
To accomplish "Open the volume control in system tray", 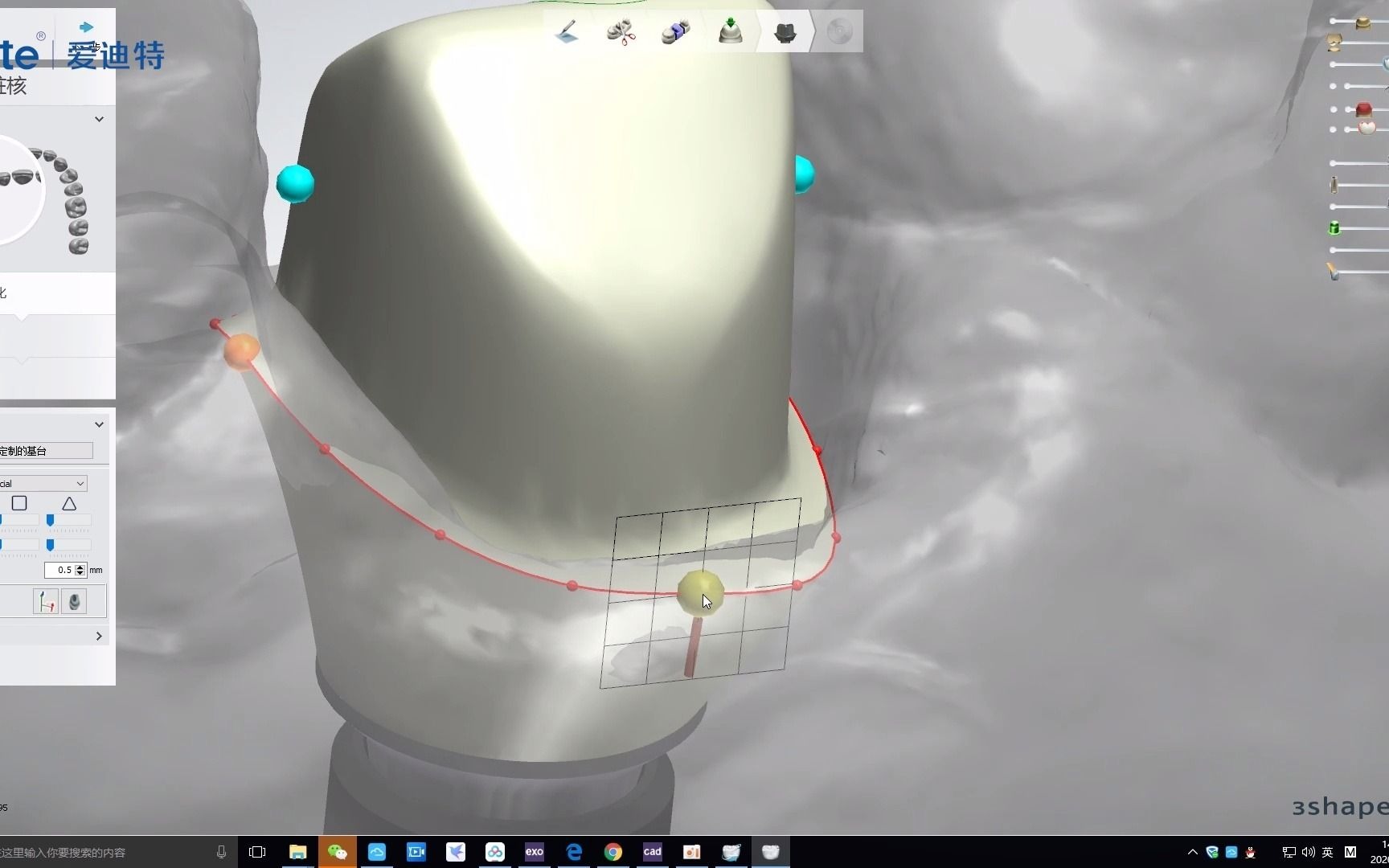I will point(1309,852).
